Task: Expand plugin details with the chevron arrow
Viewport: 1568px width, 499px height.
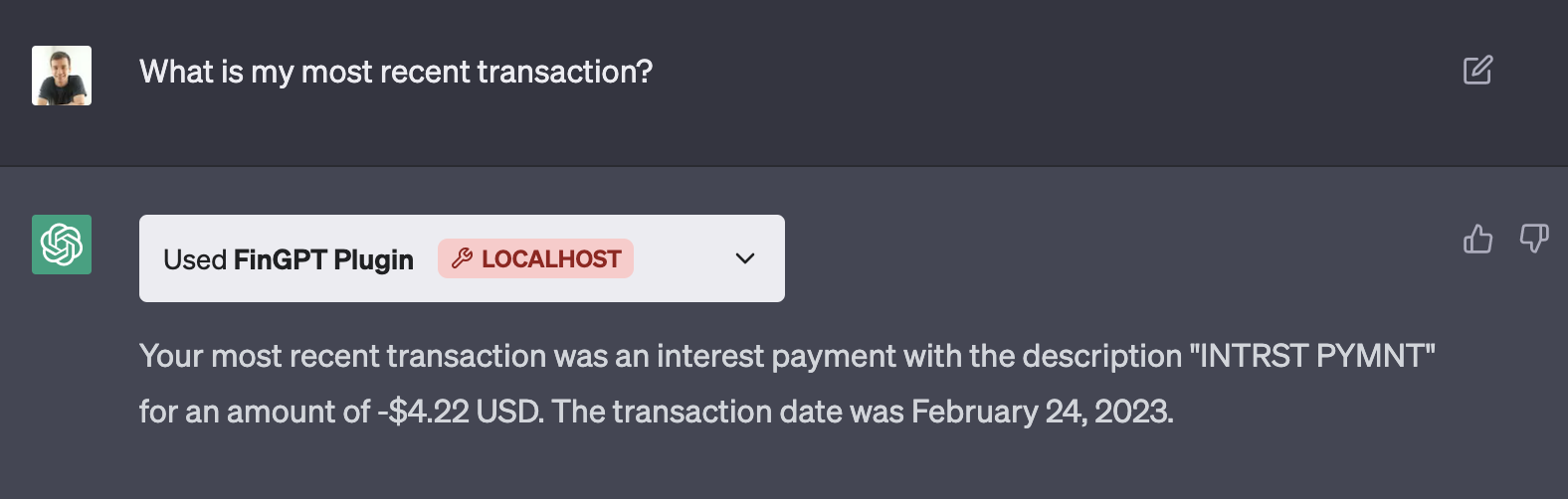Action: 744,258
